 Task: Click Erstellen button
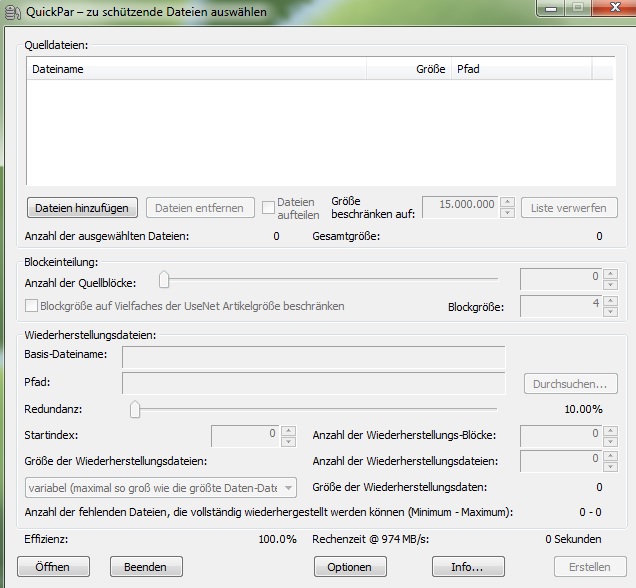(590, 567)
